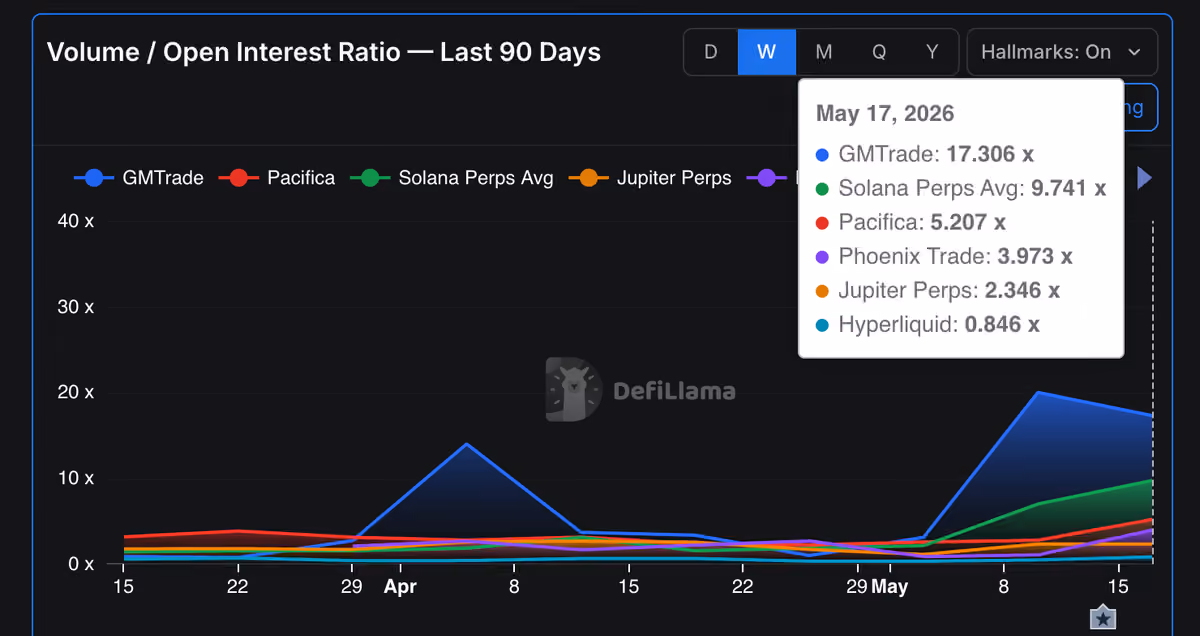Click the 40 x y-axis label
Image resolution: width=1200 pixels, height=636 pixels.
coord(75,221)
